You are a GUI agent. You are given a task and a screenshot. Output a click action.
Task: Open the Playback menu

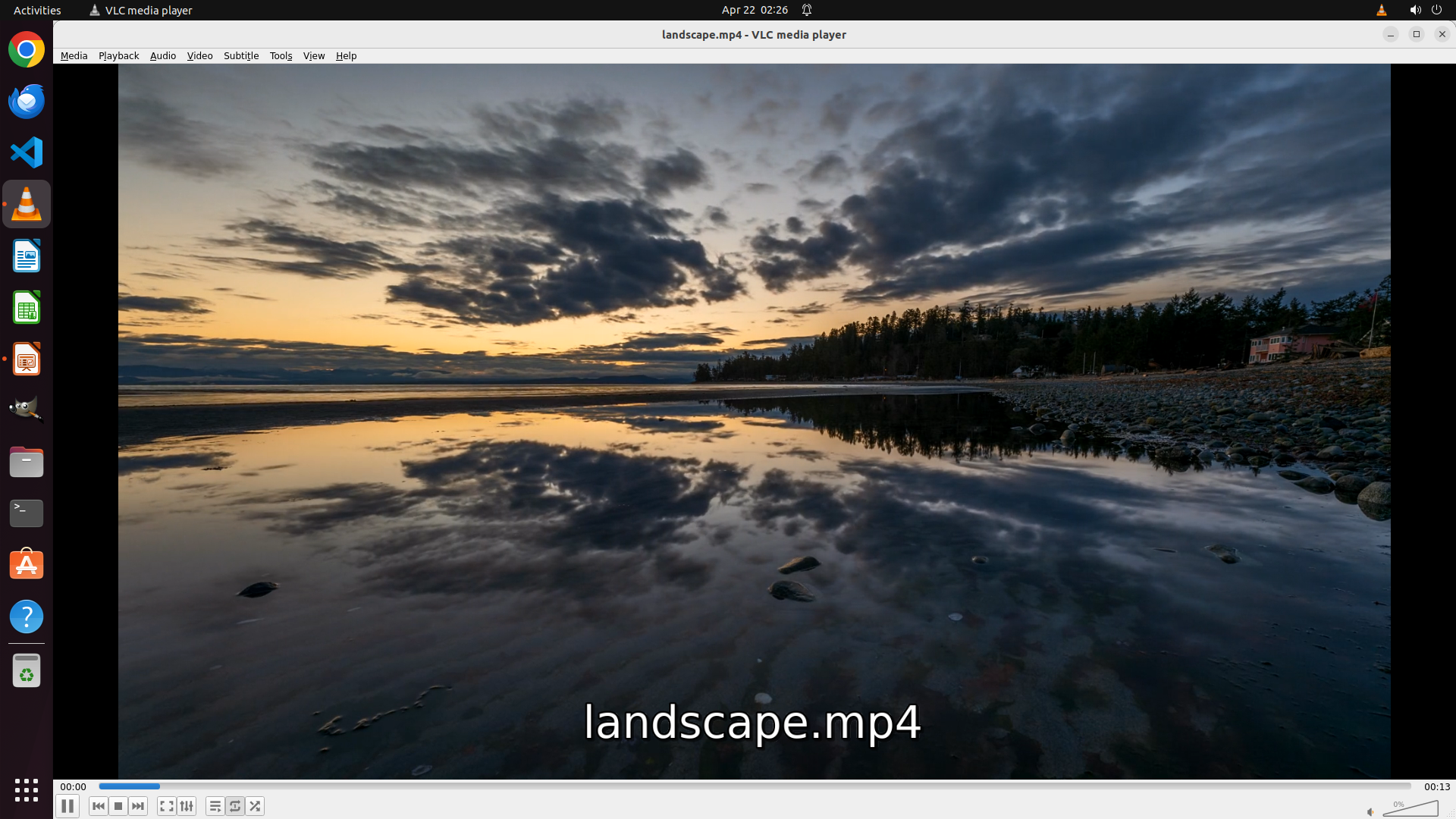[118, 55]
